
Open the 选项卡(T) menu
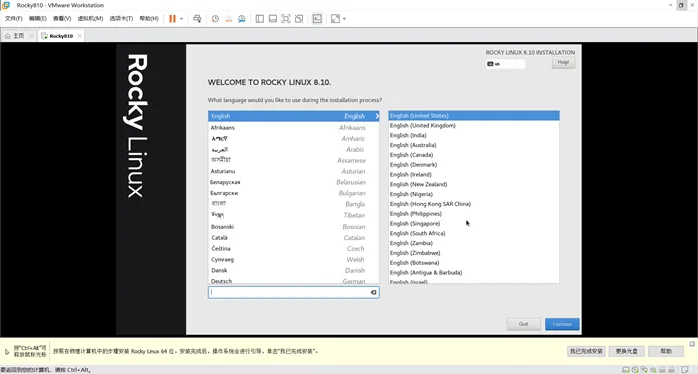(x=121, y=19)
